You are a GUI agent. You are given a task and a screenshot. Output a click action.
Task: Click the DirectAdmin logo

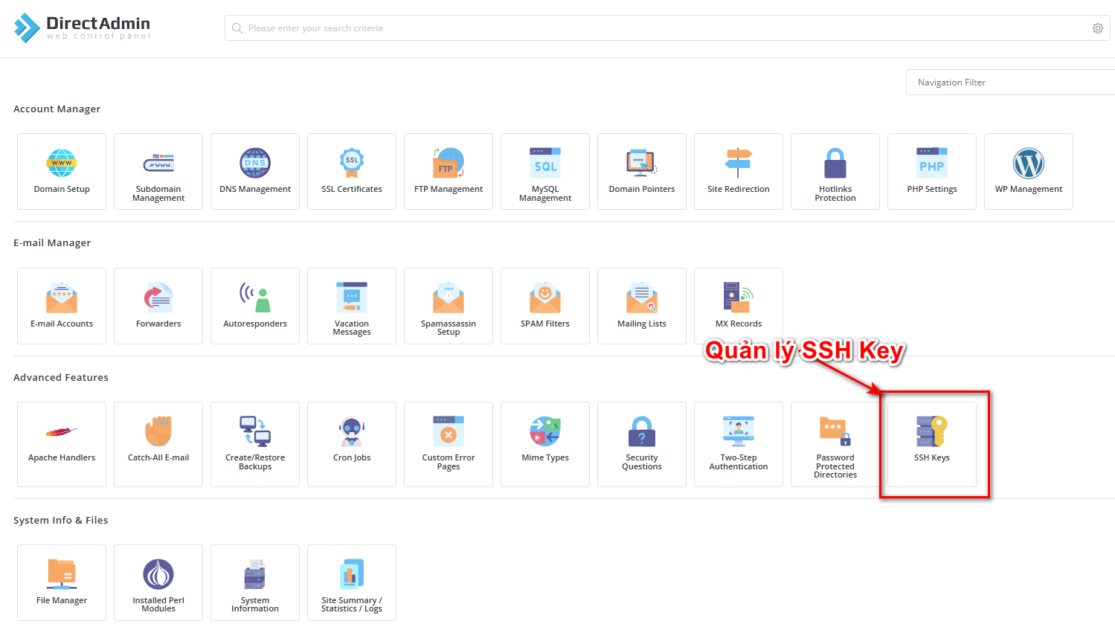click(x=82, y=28)
